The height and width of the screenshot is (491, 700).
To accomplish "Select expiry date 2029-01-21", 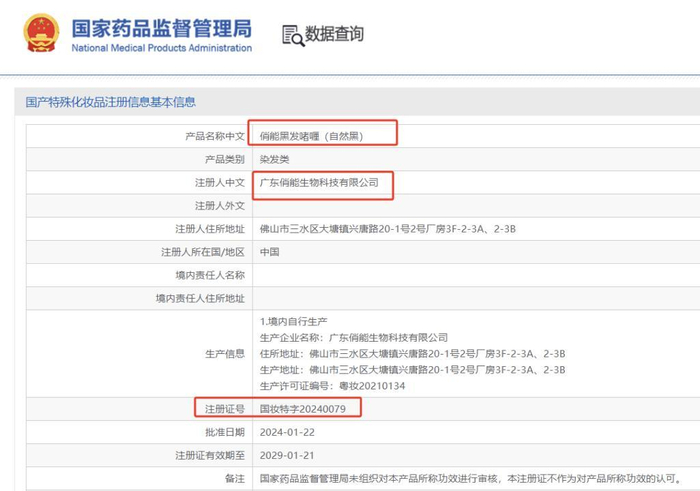I will point(287,455).
